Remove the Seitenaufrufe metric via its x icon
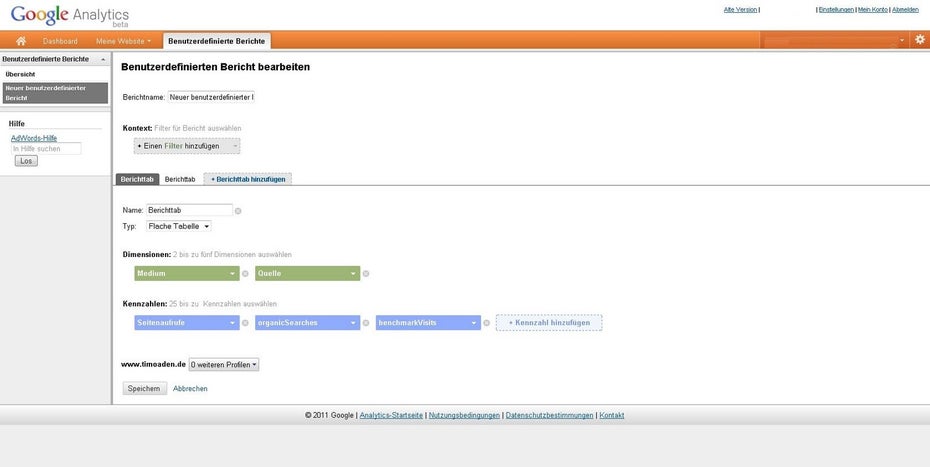 (245, 323)
